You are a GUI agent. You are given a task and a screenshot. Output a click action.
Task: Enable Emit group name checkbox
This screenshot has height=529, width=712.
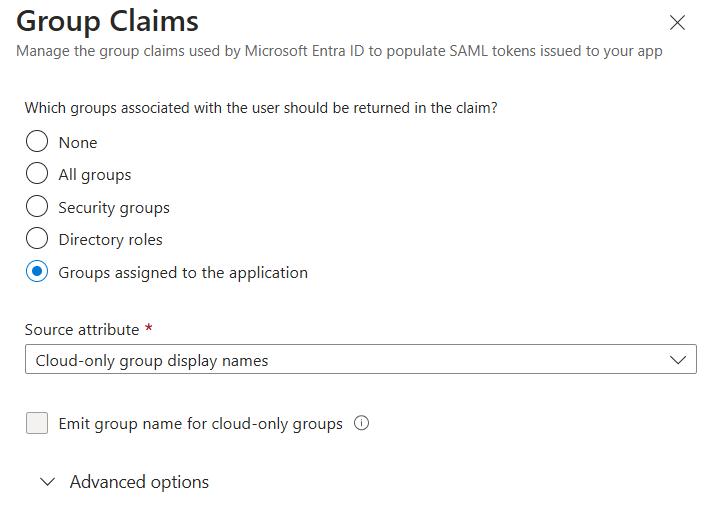(37, 423)
